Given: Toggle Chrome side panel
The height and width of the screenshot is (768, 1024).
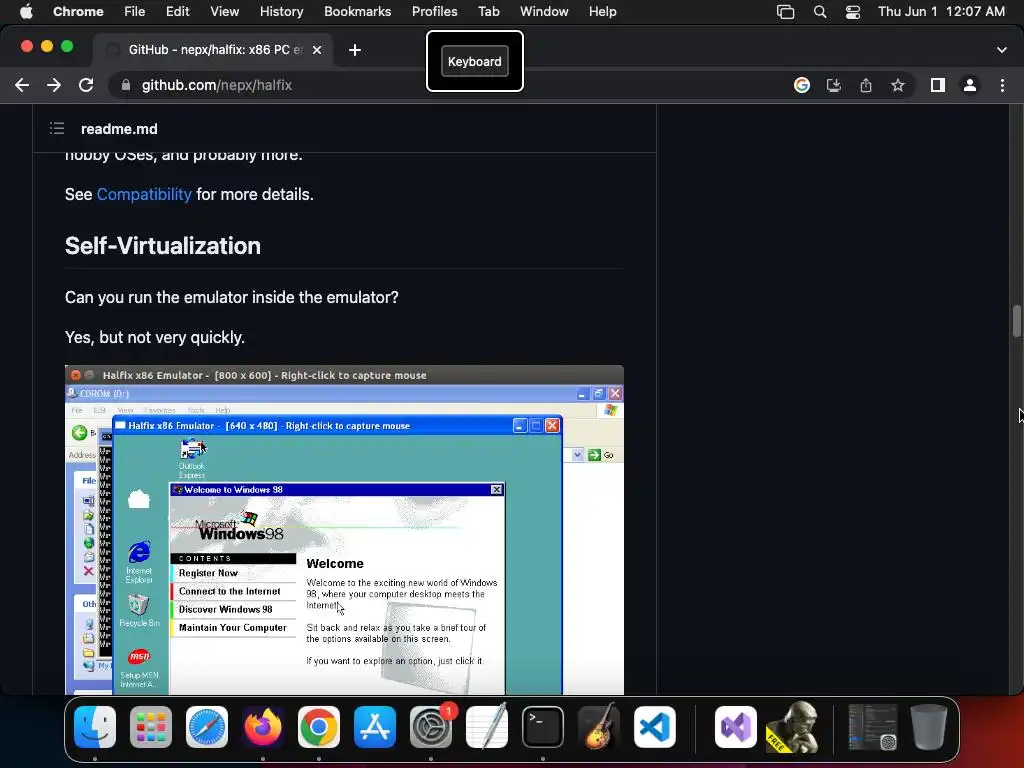Looking at the screenshot, I should tap(938, 85).
